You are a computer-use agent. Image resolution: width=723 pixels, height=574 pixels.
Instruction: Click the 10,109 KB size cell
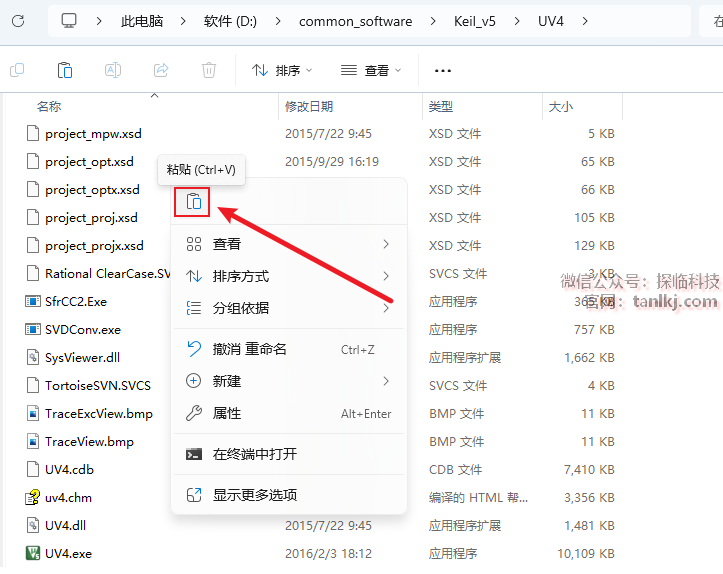[x=586, y=553]
